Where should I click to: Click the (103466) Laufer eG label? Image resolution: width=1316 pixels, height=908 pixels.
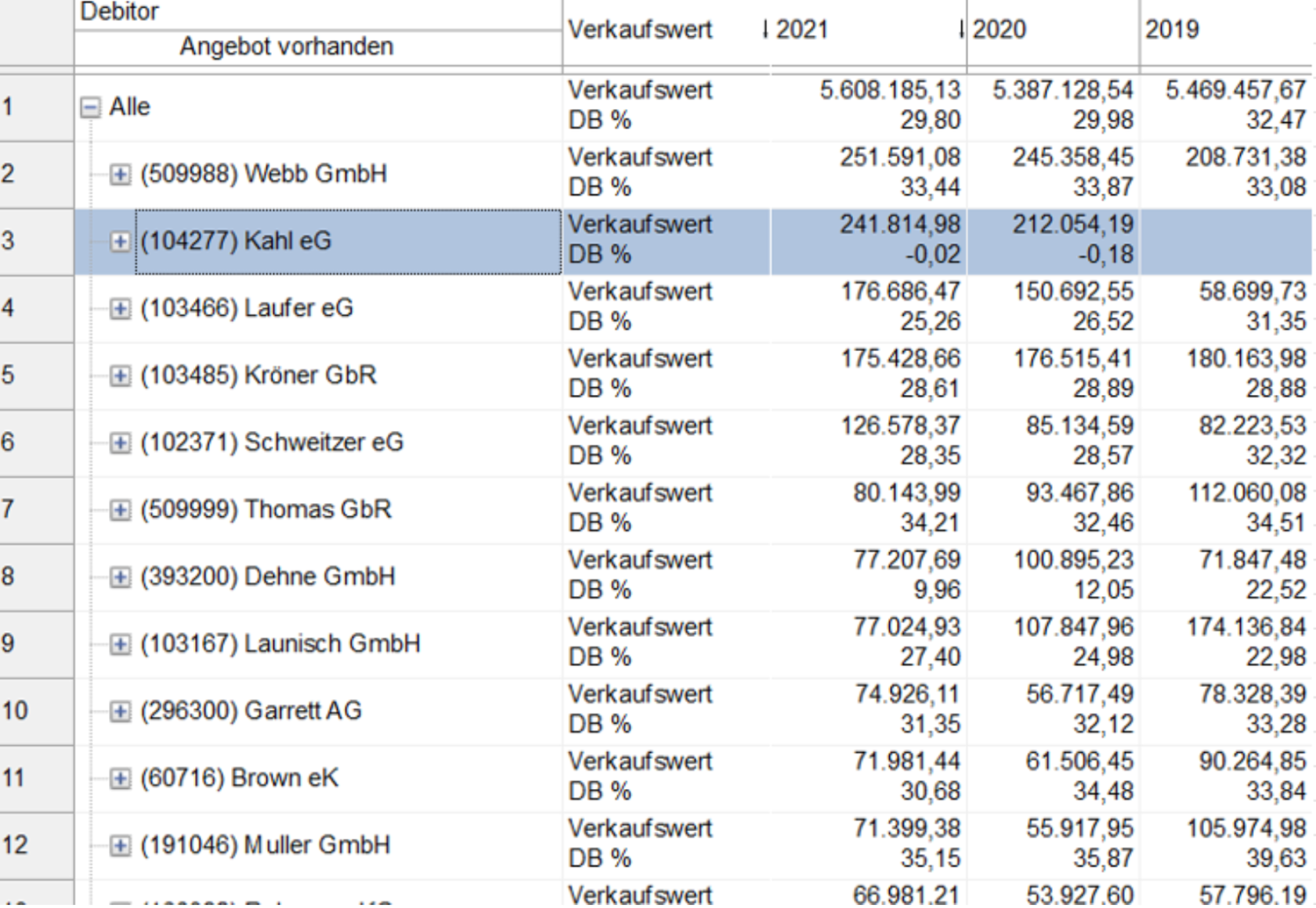click(247, 309)
